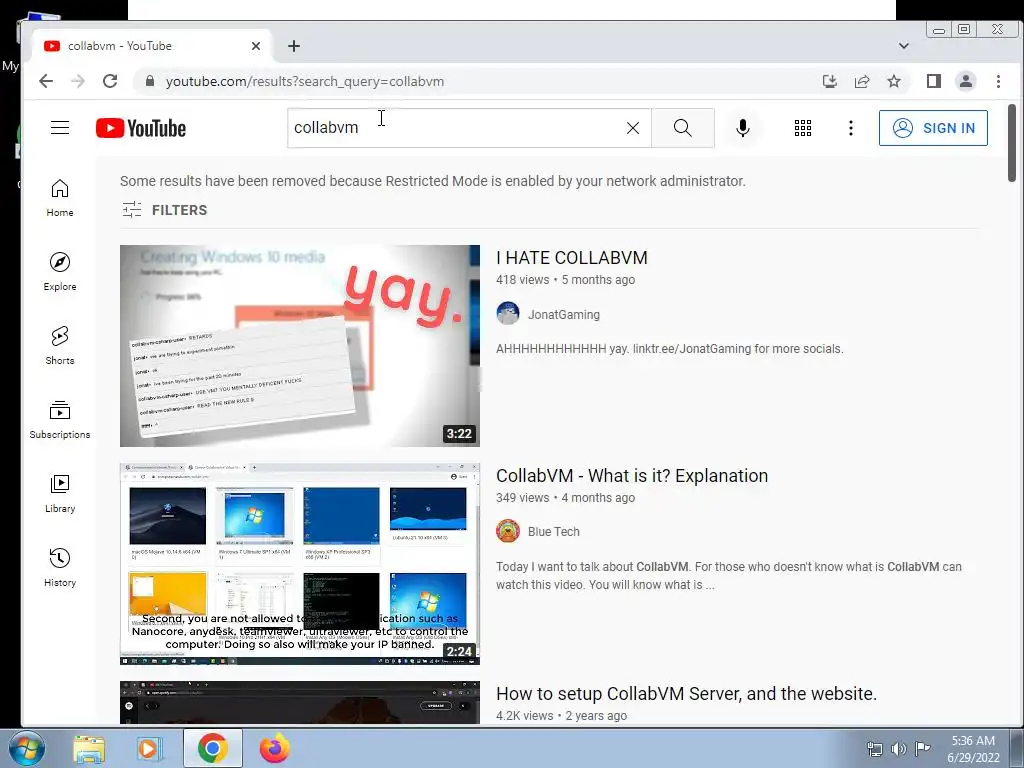The image size is (1024, 768).
Task: Open How to setup CollabVM Server video
Action: tap(686, 694)
